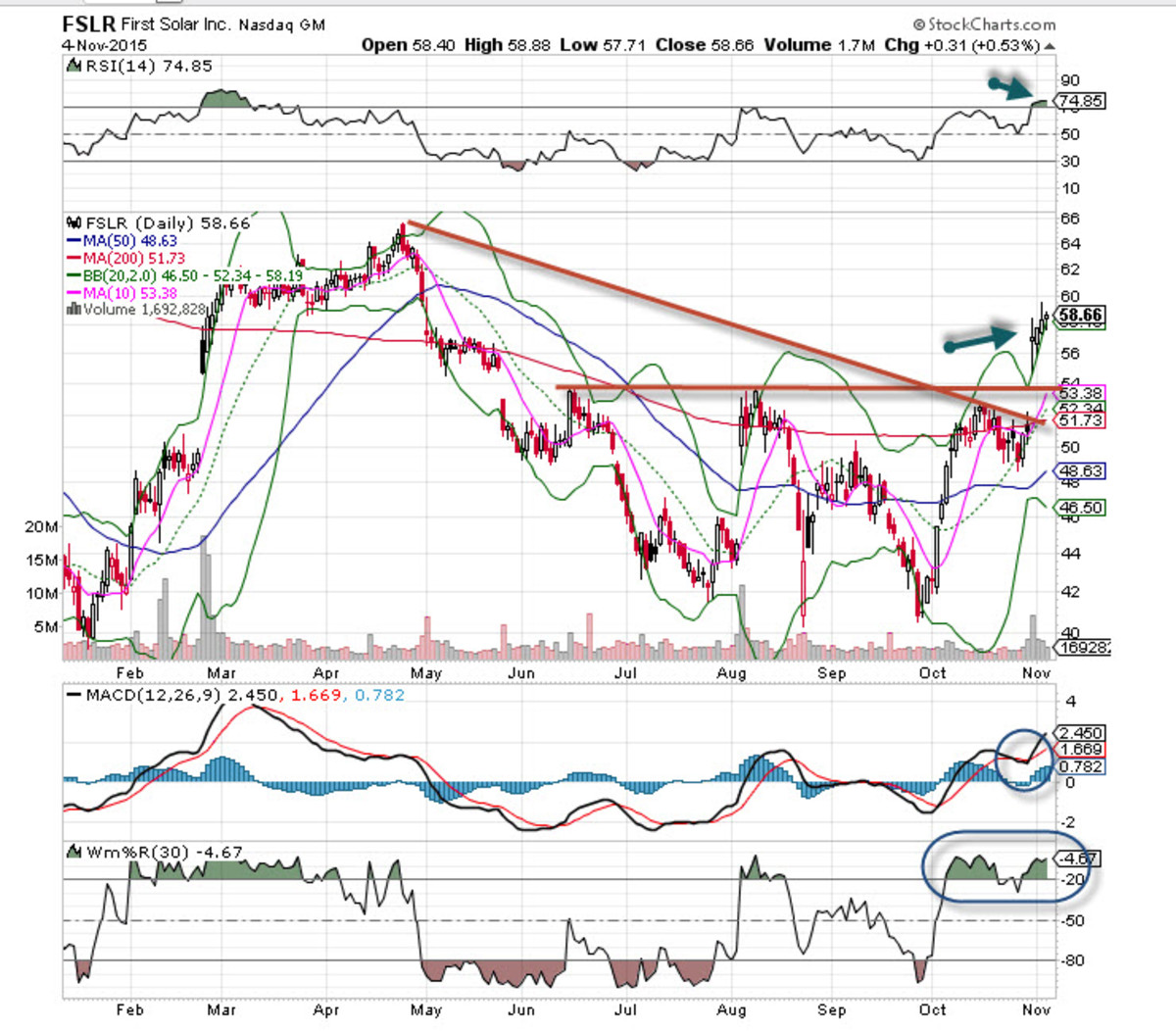Click the 'RSI(14) 74.85' panel label

(x=149, y=67)
